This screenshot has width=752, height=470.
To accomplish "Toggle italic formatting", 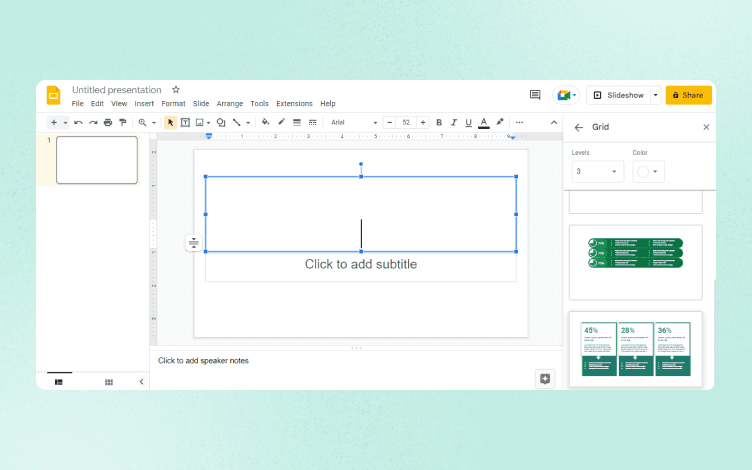I will [454, 123].
